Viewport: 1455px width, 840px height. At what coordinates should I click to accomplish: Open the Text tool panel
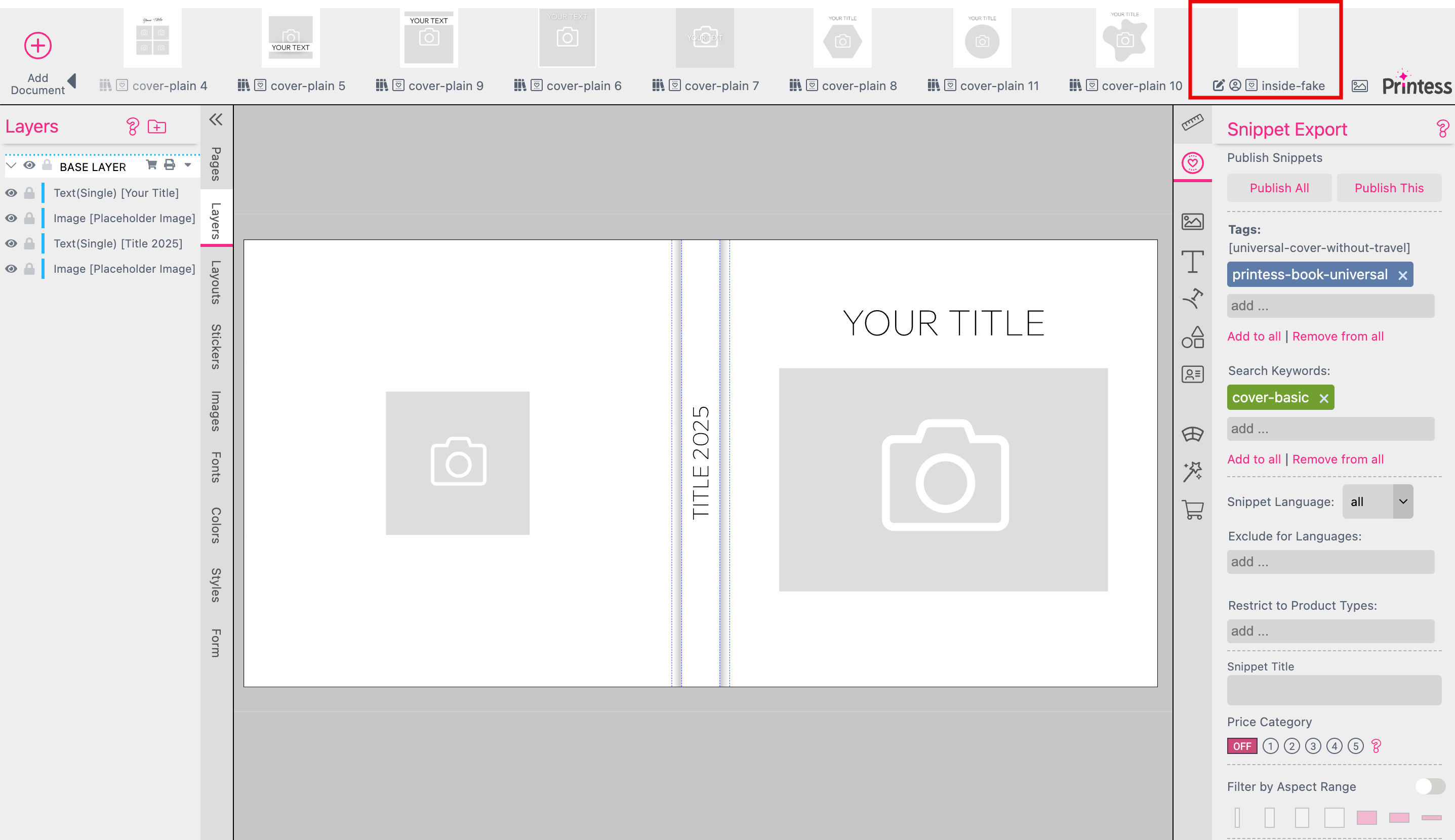pos(1193,261)
